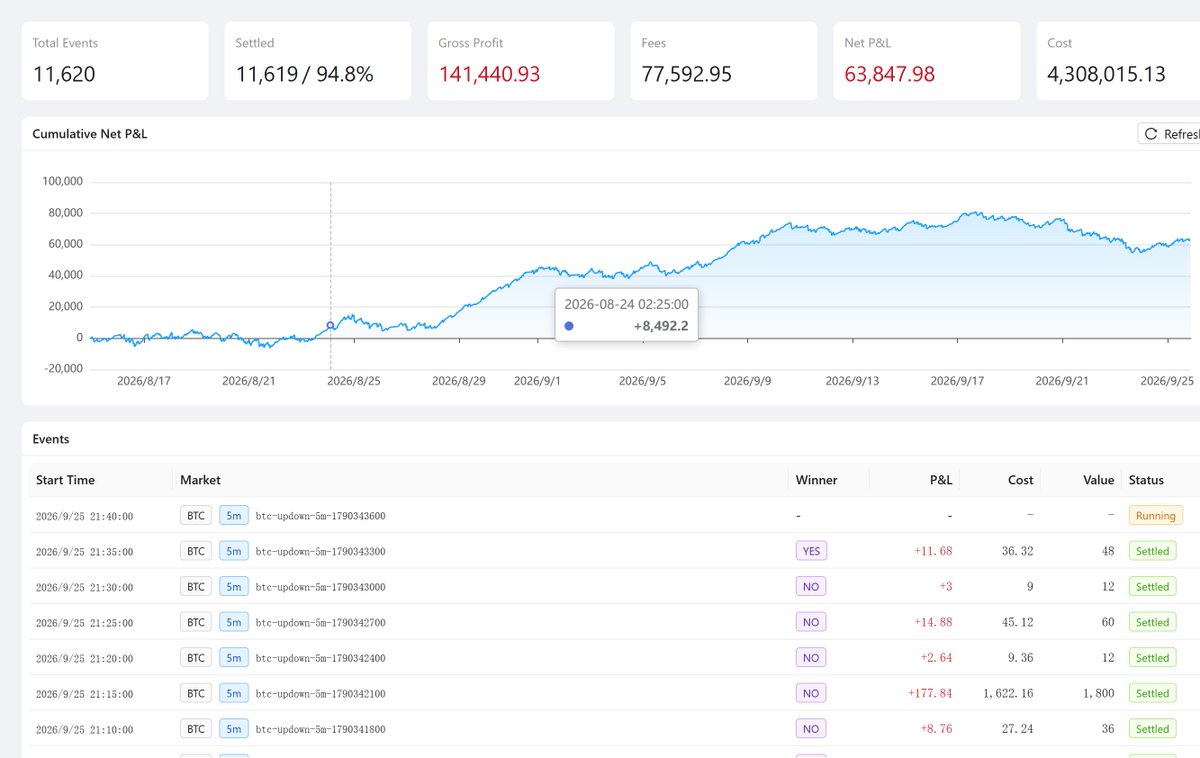Screen dimensions: 1200x758
Task: Click market name btc-updown-5m-1790342400
Action: pos(321,658)
